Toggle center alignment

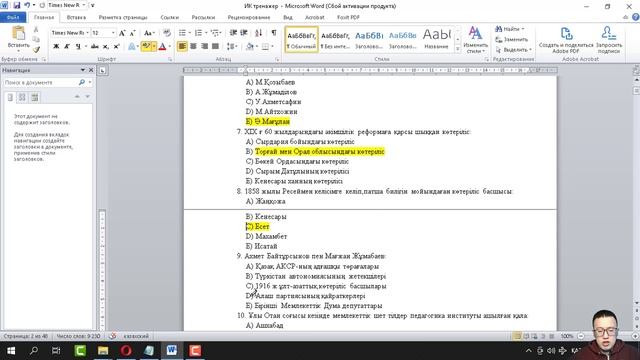click(x=193, y=47)
